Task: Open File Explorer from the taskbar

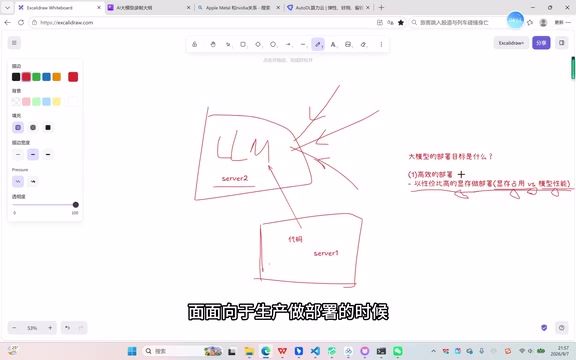Action: [249, 351]
